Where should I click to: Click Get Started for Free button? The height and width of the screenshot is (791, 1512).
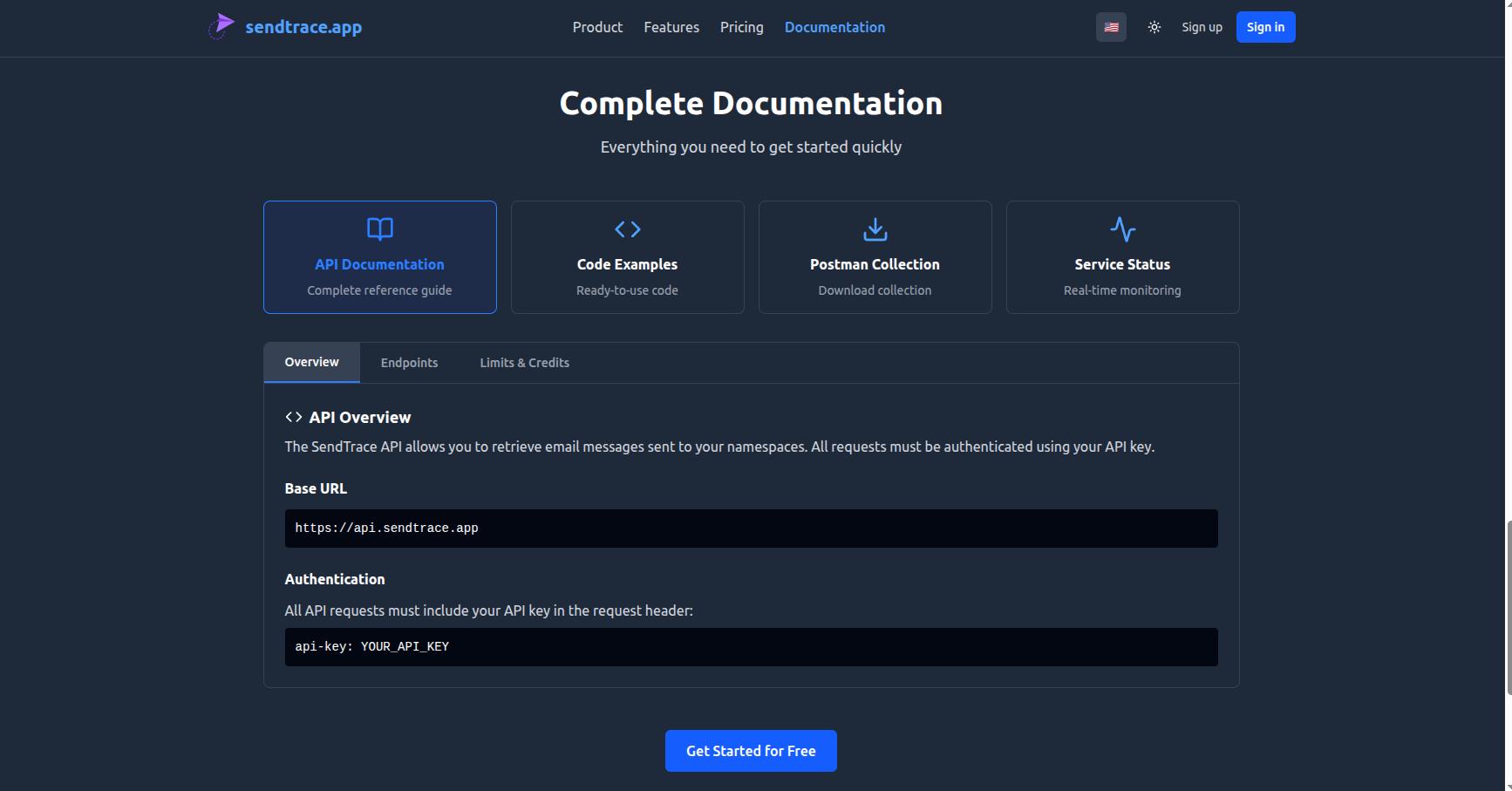click(751, 751)
